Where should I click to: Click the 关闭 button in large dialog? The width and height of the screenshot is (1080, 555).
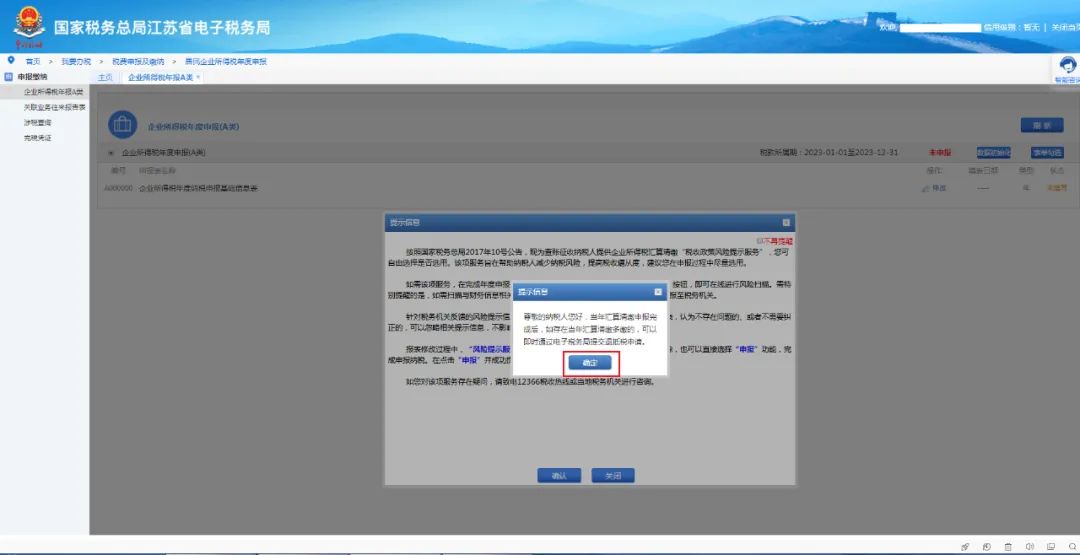[x=612, y=476]
